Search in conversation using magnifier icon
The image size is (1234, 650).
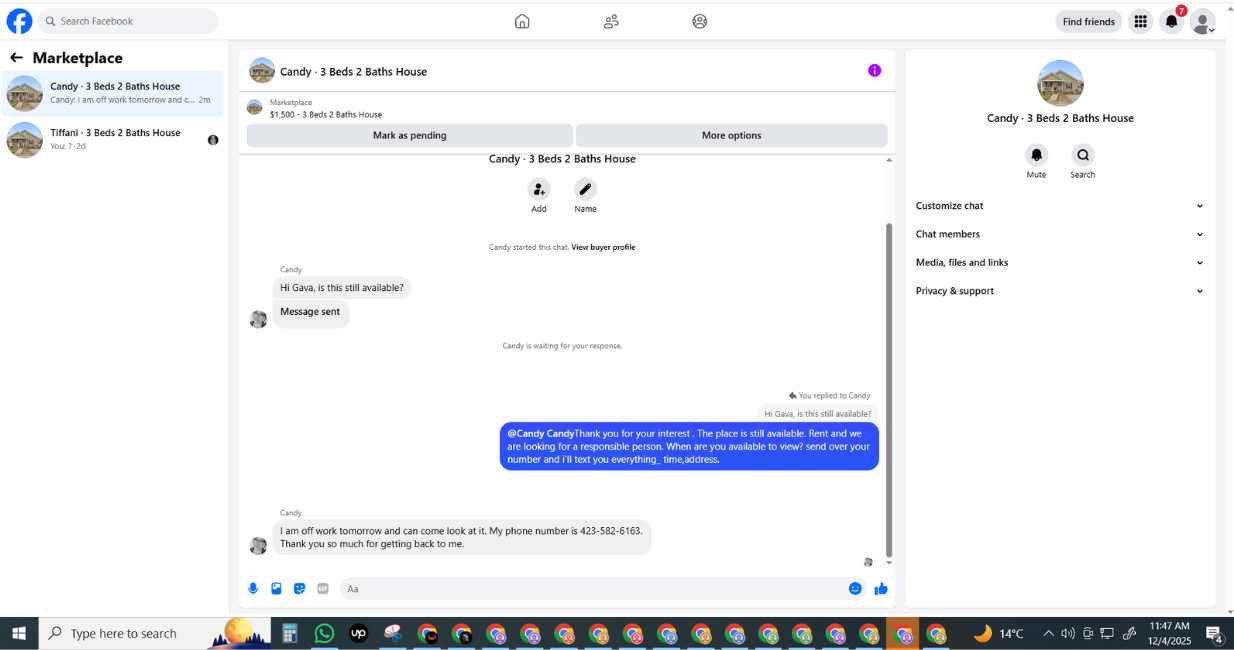tap(1083, 155)
